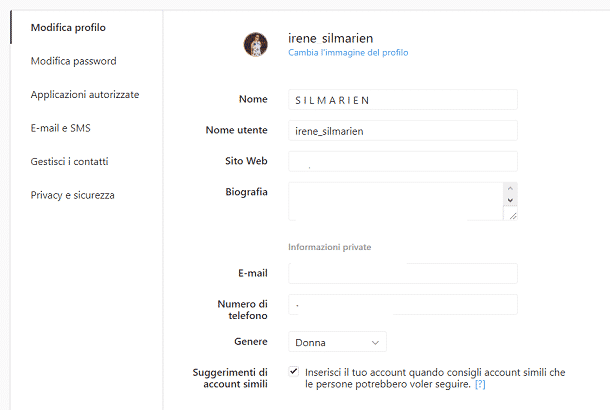This screenshot has width=610, height=410.
Task: Uncheck Suggerimenti di account simili checkbox
Action: point(294,371)
